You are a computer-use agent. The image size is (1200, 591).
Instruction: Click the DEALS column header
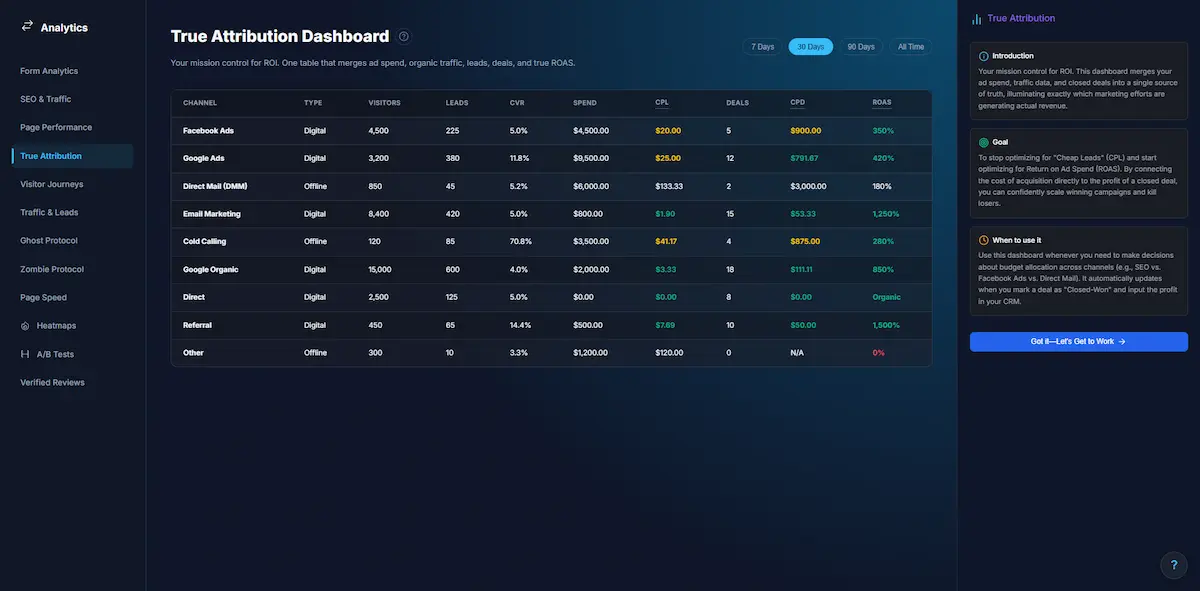738,103
